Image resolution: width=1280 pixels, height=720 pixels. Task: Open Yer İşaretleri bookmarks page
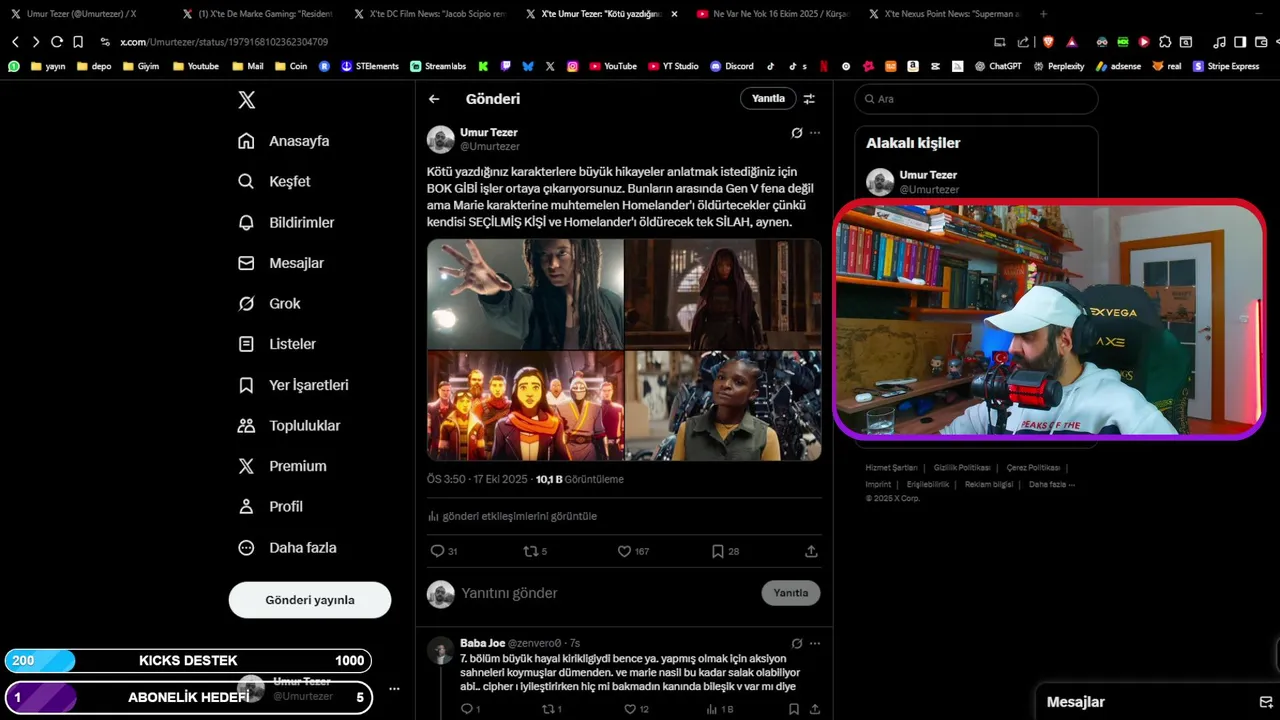[293, 385]
